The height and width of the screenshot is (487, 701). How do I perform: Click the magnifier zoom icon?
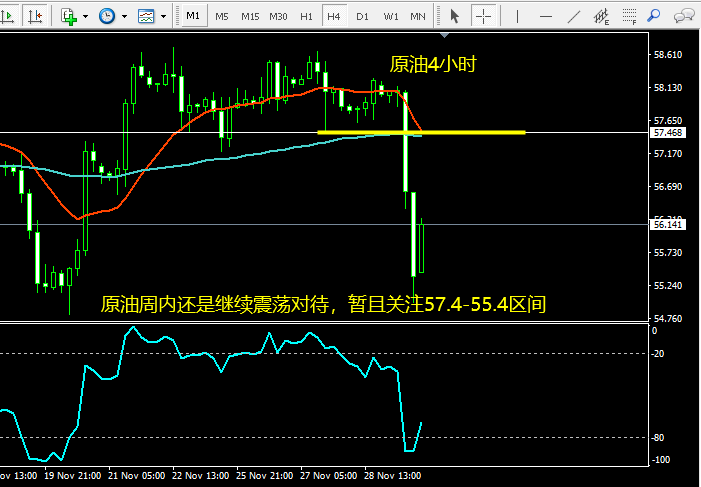654,17
